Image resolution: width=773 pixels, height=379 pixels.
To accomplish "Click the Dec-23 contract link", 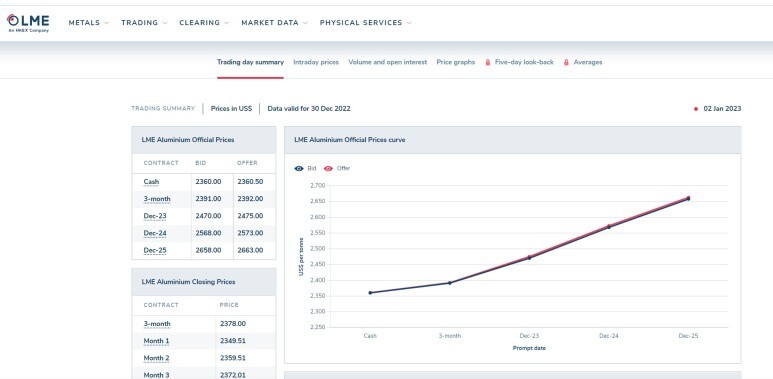I will [155, 216].
